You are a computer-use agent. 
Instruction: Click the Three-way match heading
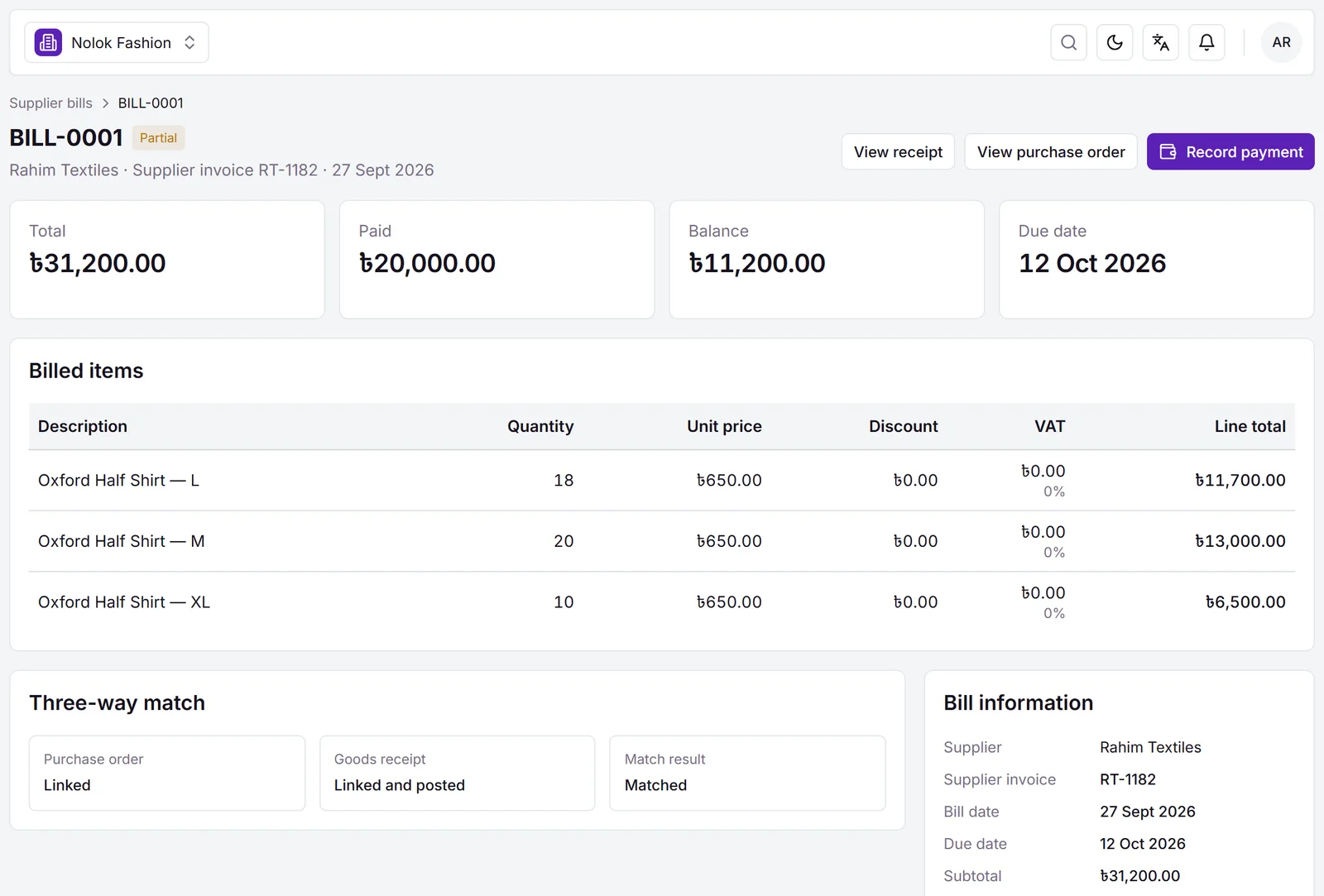pyautogui.click(x=117, y=703)
